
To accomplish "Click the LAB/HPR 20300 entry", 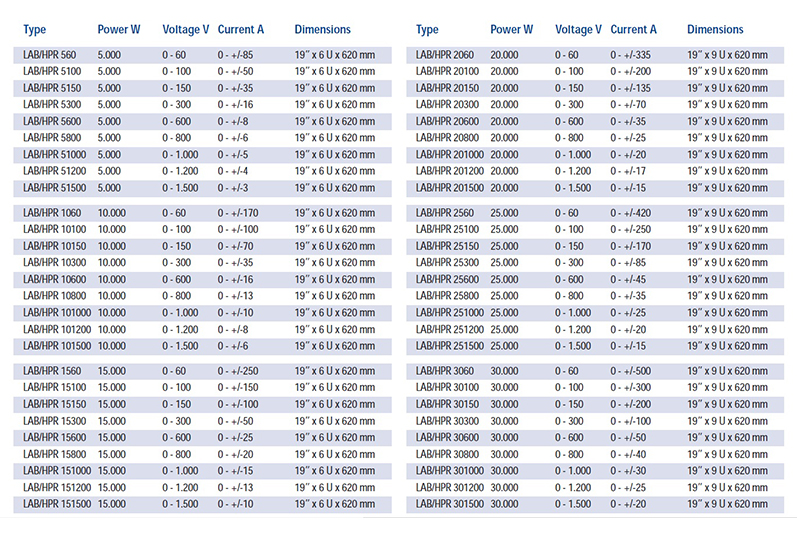I will [447, 105].
